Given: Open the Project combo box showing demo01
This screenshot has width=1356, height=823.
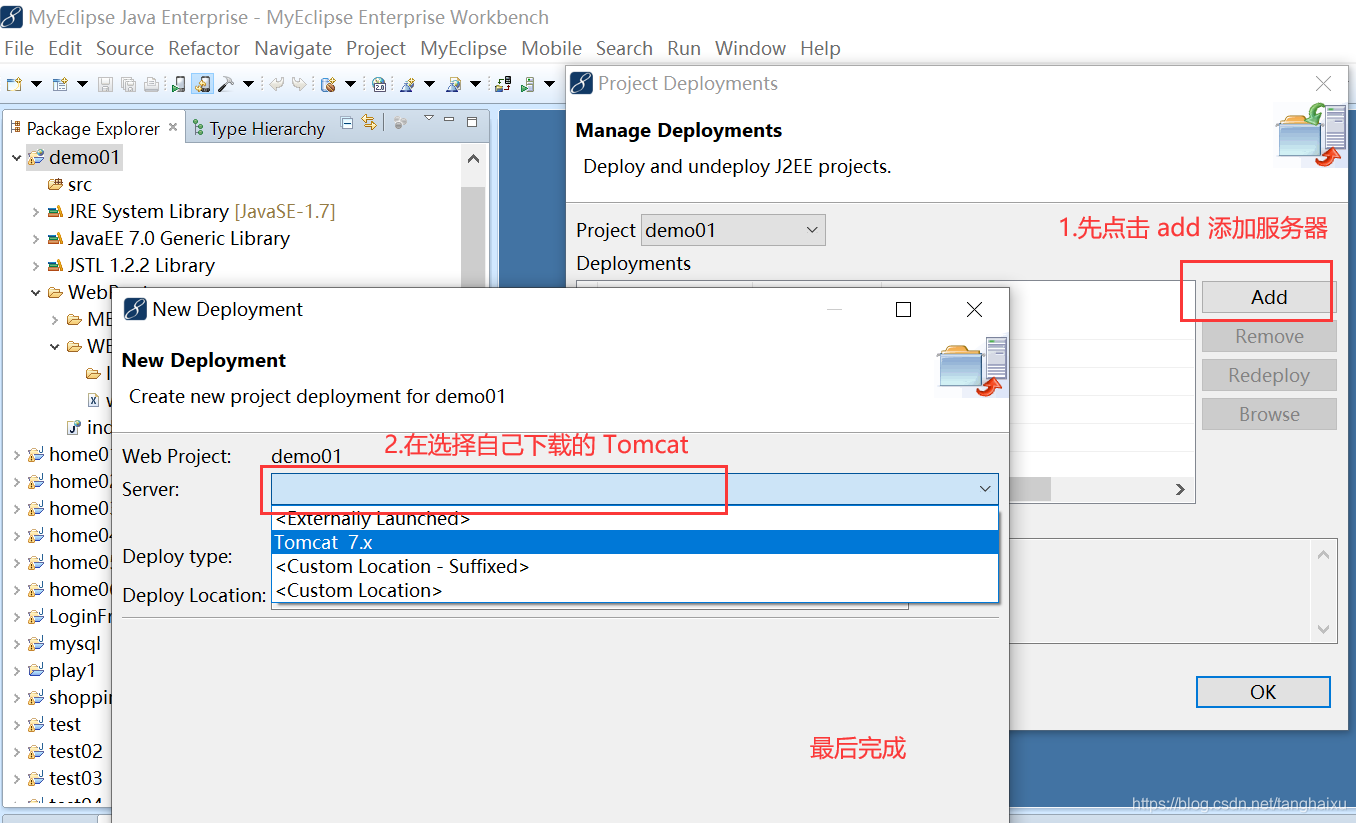Looking at the screenshot, I should pyautogui.click(x=733, y=230).
